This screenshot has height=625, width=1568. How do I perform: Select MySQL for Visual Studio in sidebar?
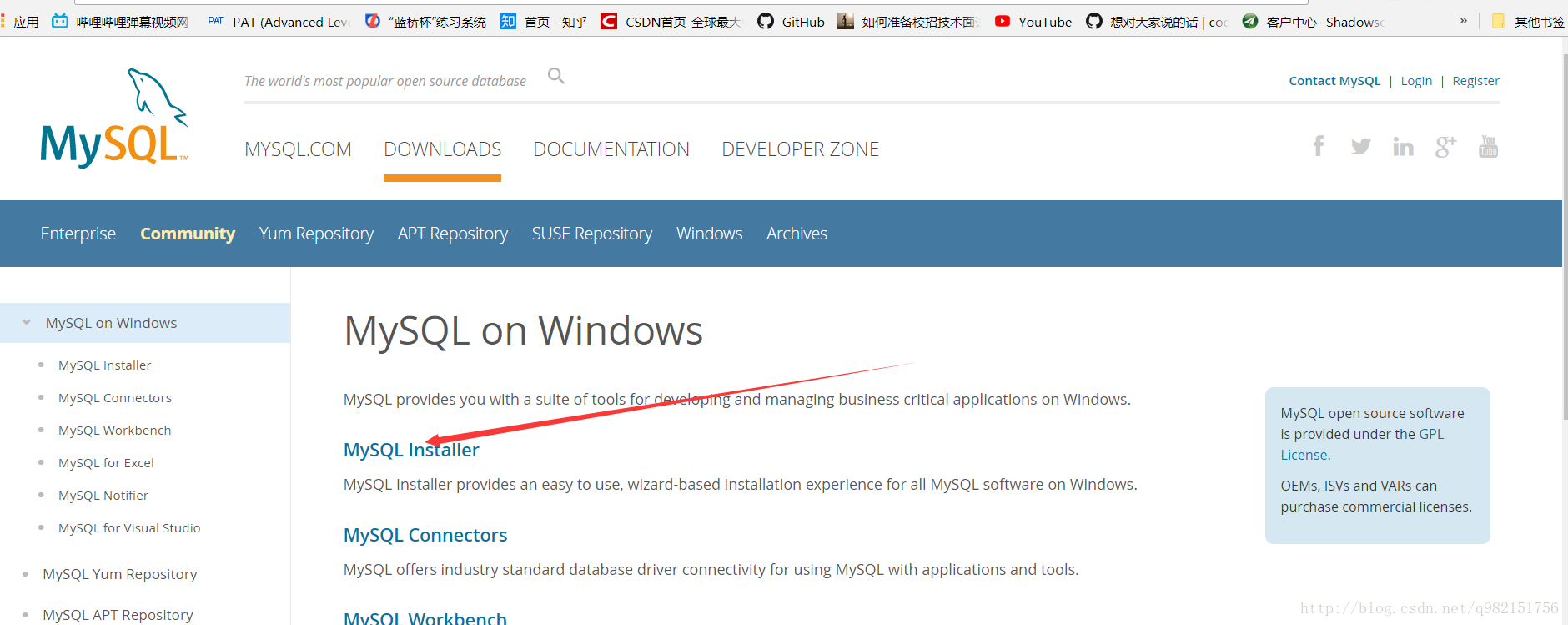(129, 528)
